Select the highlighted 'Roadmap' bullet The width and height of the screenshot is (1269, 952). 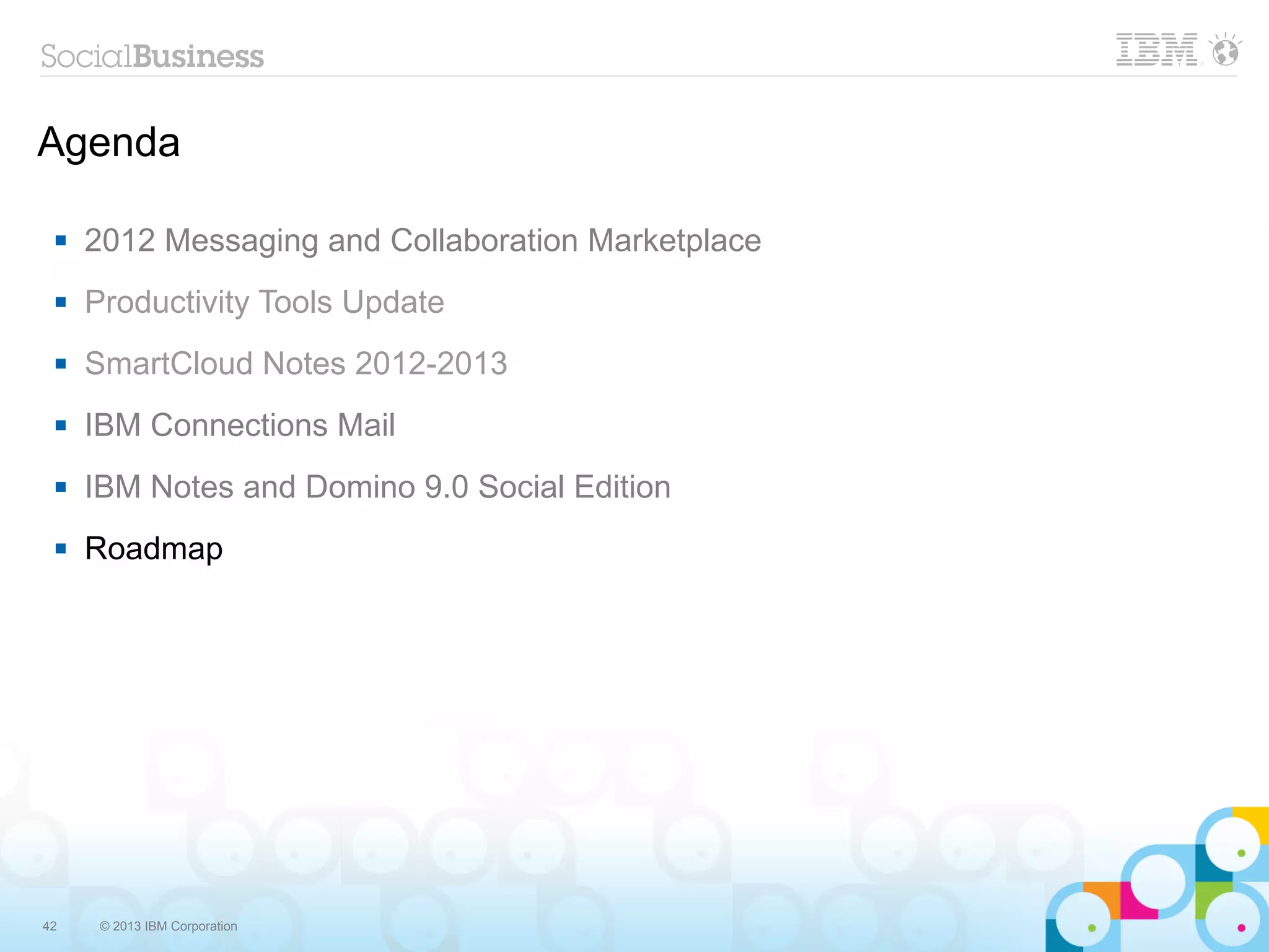154,549
